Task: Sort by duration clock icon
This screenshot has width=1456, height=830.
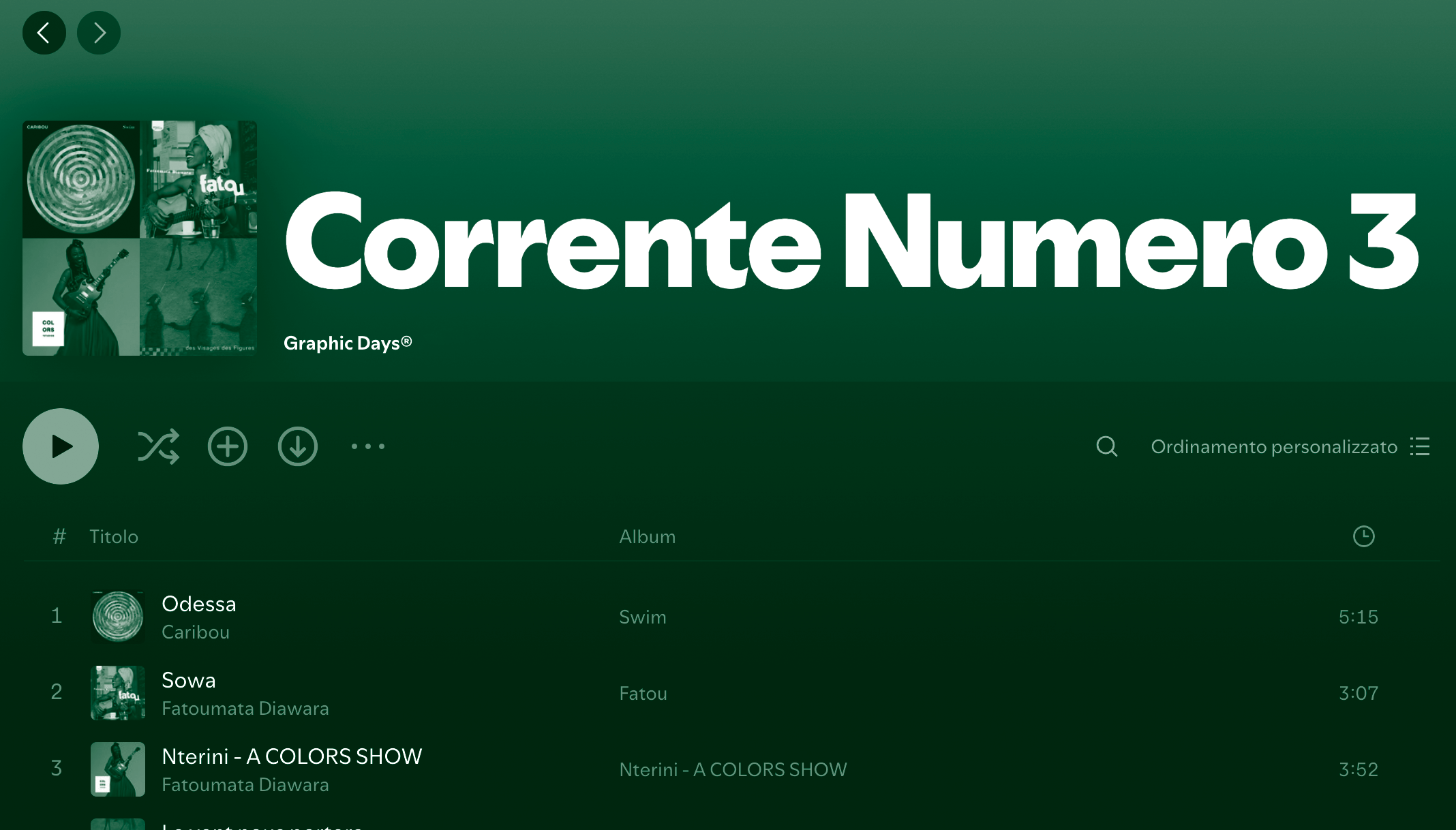Action: [1364, 536]
